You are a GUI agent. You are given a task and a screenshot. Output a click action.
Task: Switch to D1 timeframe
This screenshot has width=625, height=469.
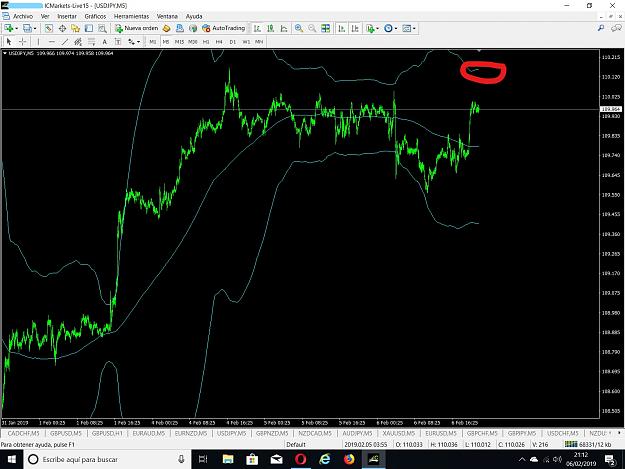click(x=233, y=42)
